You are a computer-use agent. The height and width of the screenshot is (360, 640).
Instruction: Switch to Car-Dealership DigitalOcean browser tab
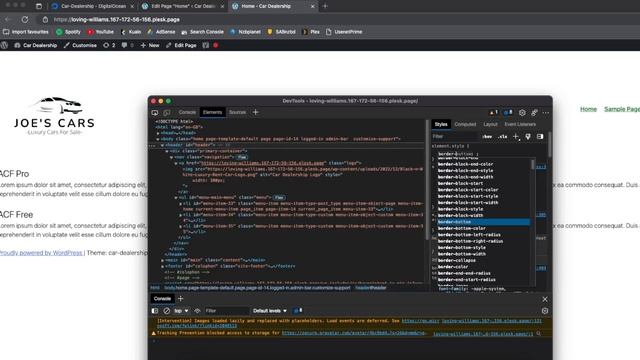click(93, 6)
